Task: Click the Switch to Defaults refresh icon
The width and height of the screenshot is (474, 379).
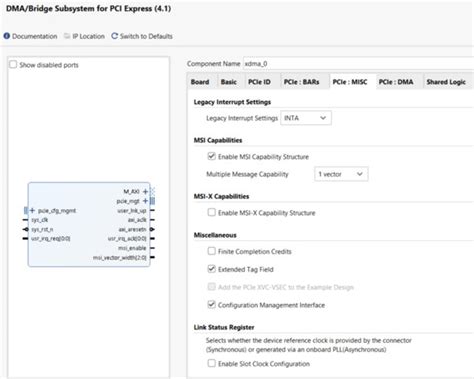Action: point(114,36)
